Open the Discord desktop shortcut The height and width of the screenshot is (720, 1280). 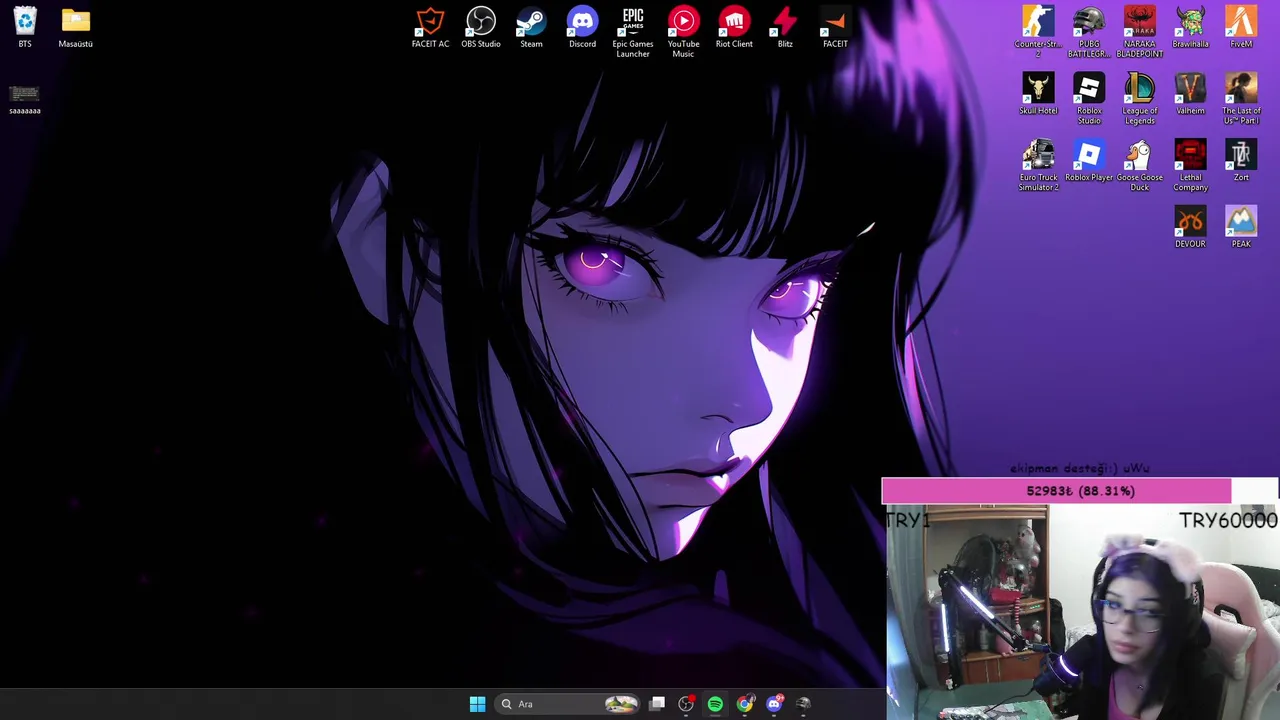pyautogui.click(x=582, y=28)
